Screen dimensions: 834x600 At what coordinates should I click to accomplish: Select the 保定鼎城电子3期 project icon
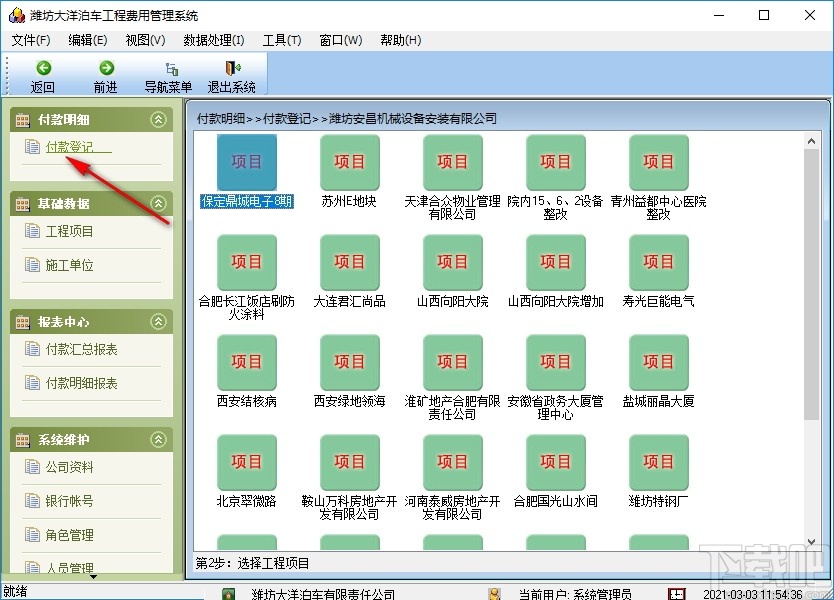pos(246,162)
